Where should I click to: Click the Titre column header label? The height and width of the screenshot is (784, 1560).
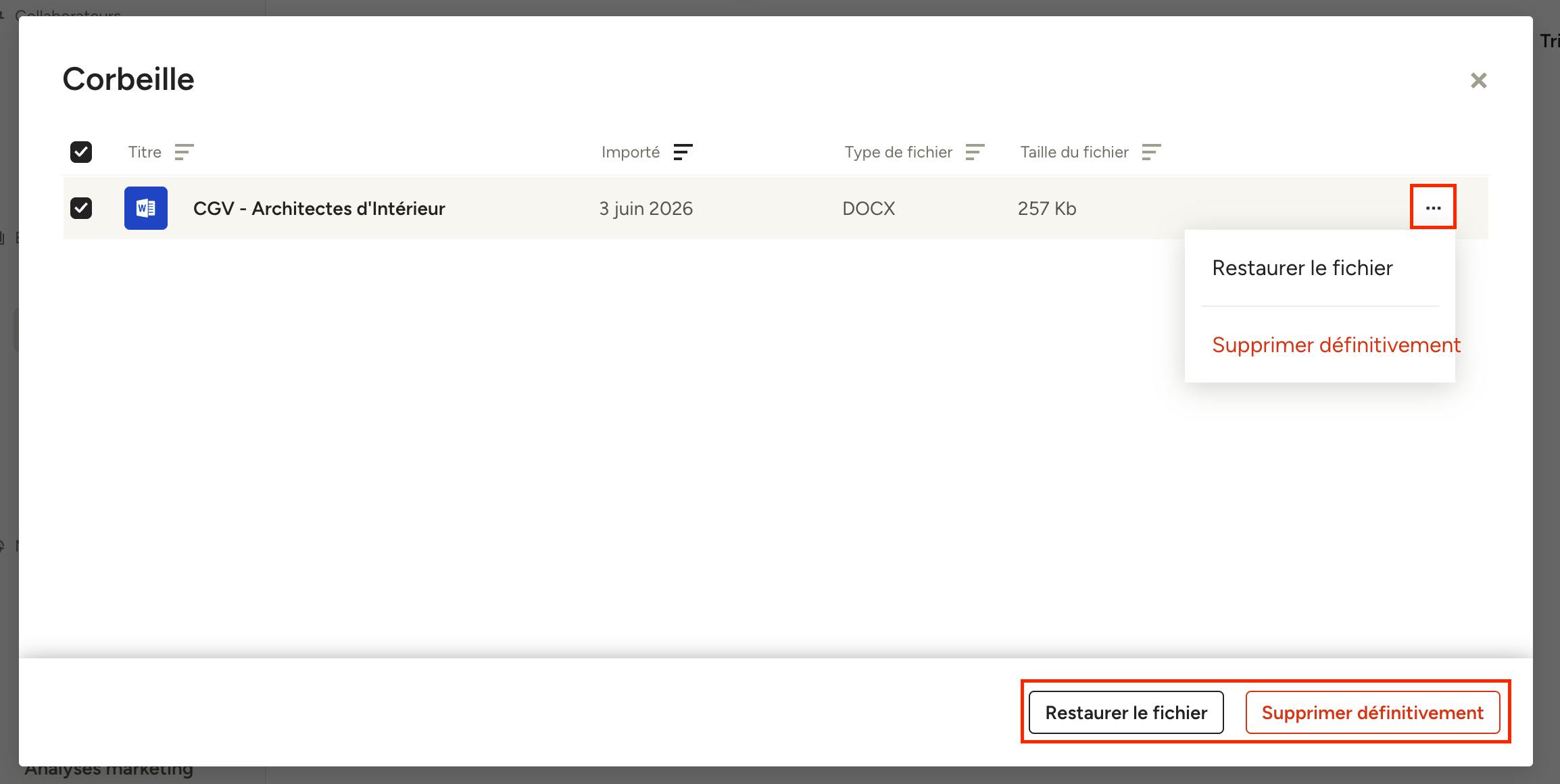145,152
